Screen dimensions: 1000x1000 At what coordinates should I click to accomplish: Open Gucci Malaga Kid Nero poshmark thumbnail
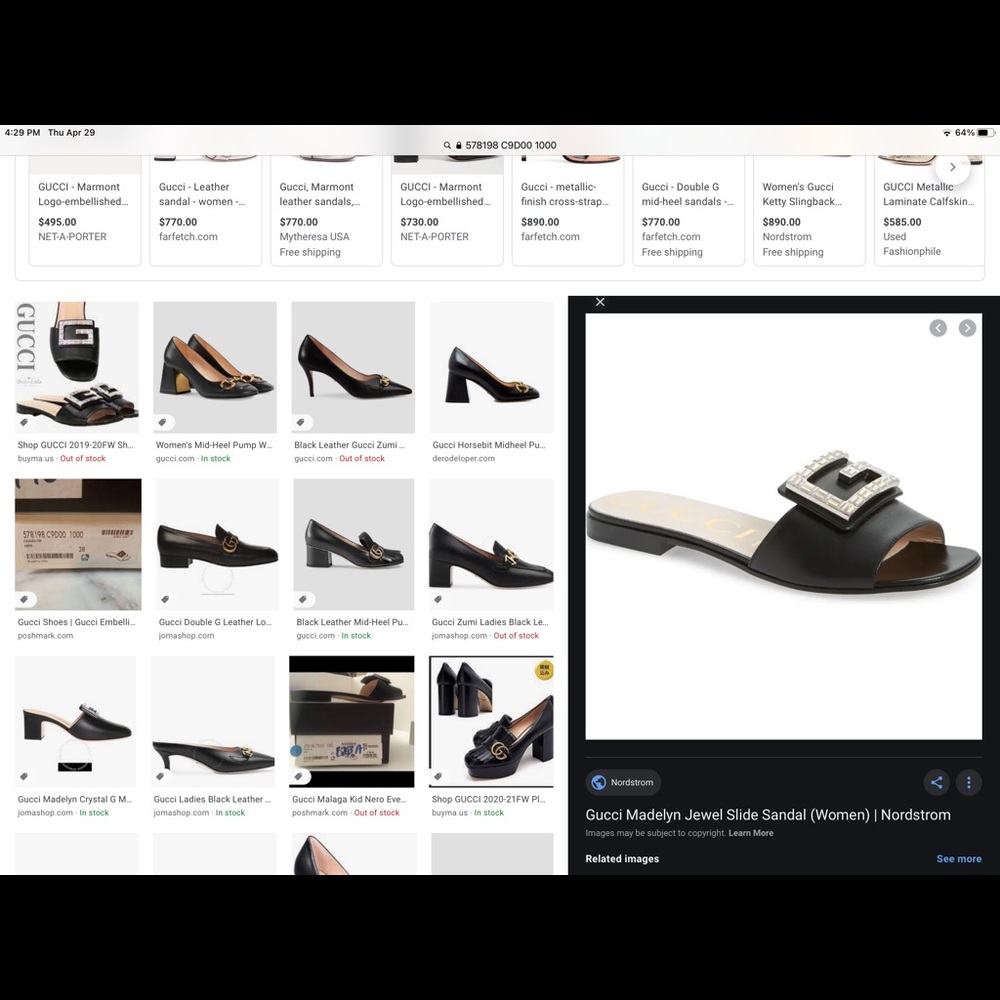(351, 721)
